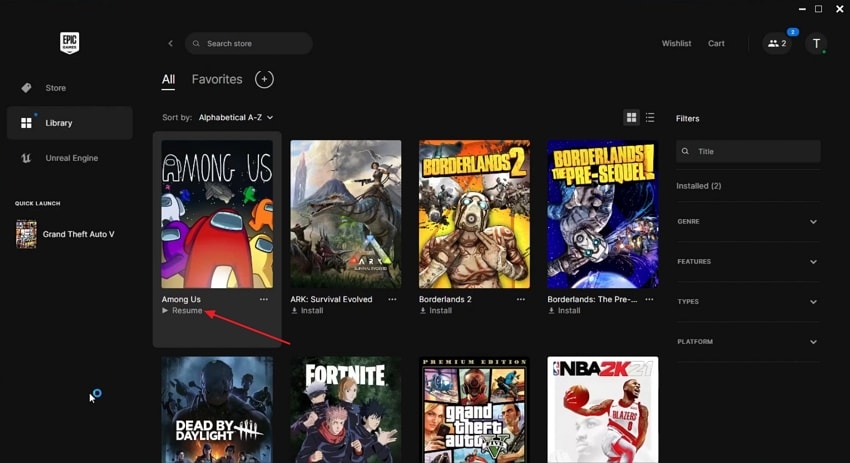850x463 pixels.
Task: Open the Cart
Action: (716, 43)
